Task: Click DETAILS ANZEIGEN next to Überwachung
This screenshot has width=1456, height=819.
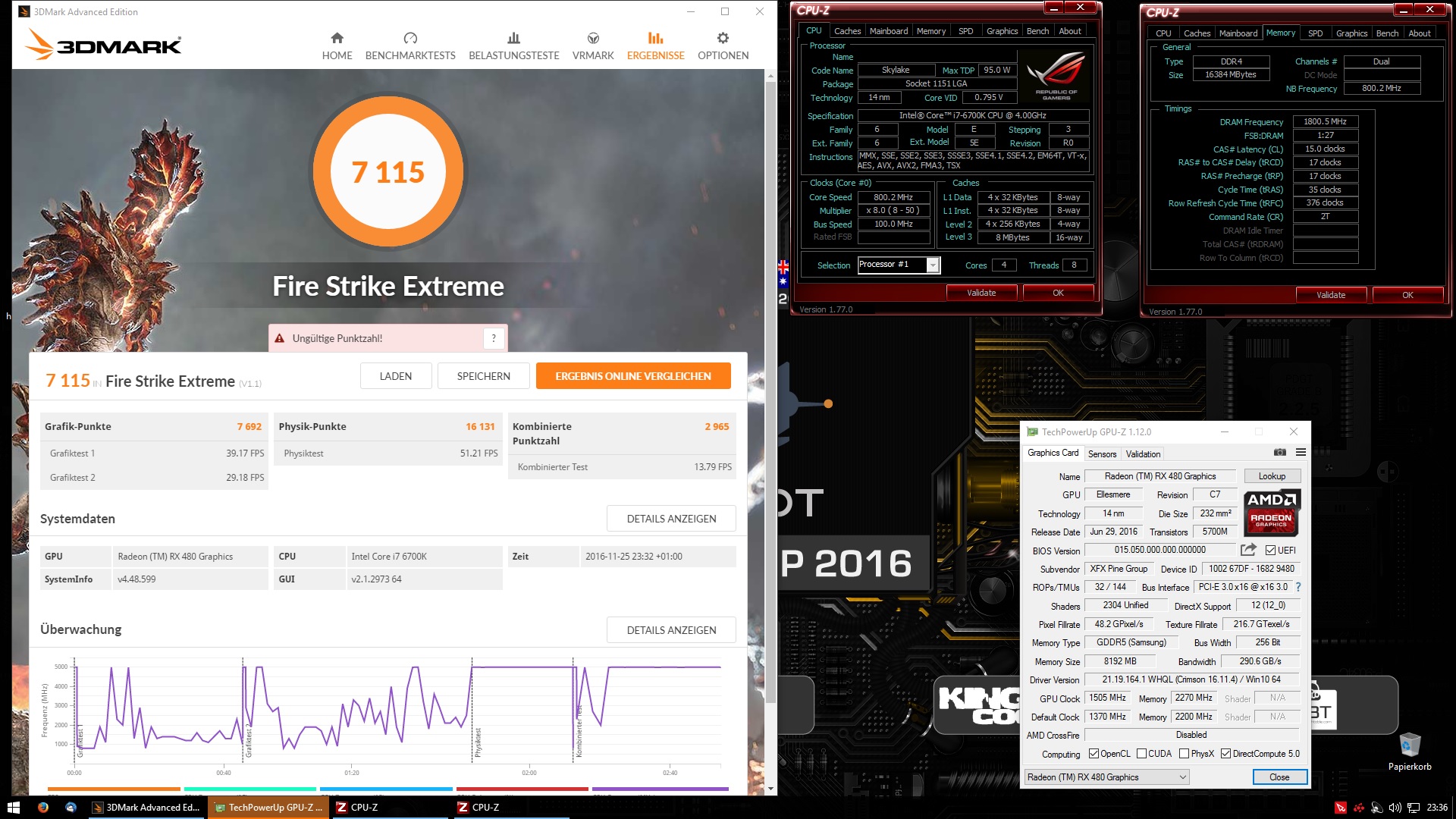Action: coord(671,630)
